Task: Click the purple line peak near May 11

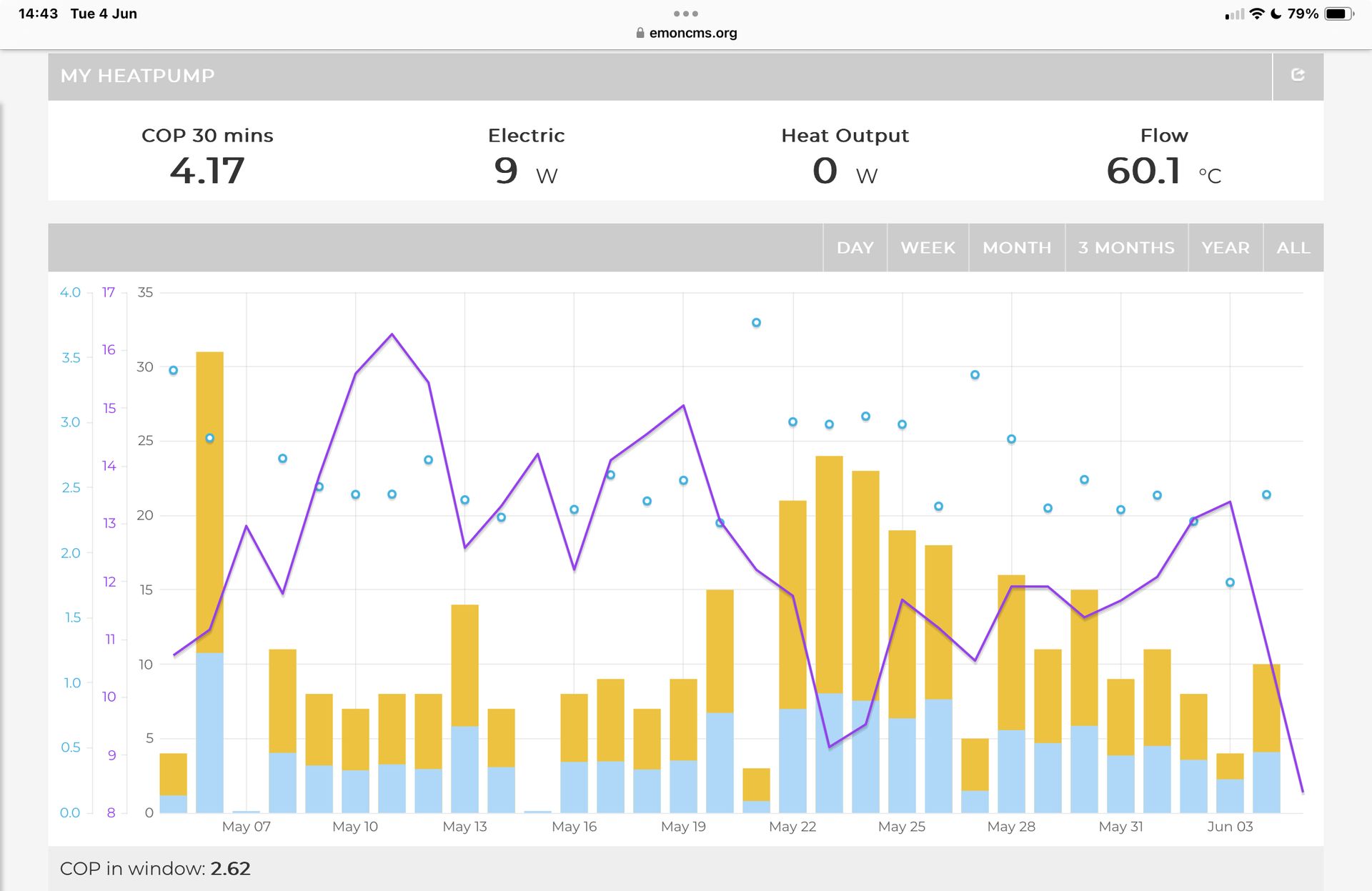Action: point(392,334)
